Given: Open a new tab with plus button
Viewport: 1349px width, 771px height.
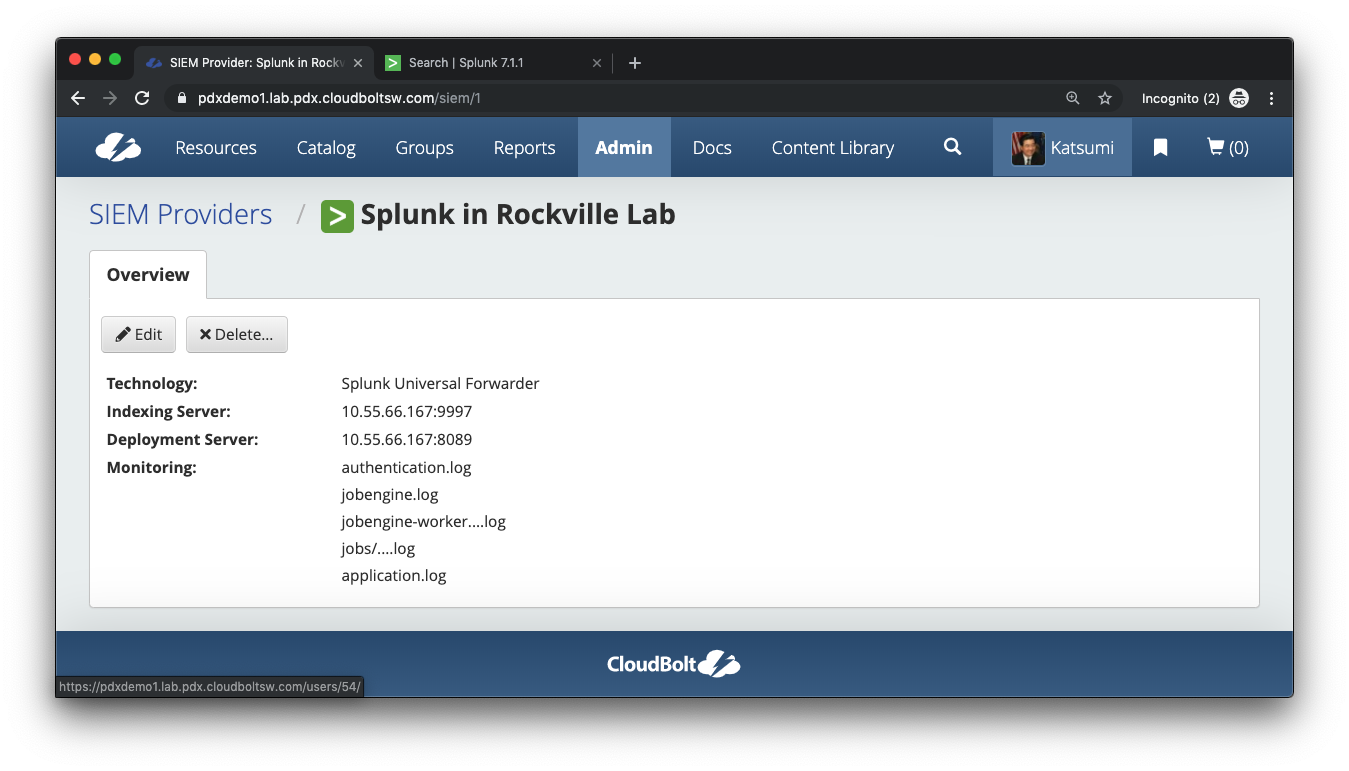Looking at the screenshot, I should (x=634, y=63).
